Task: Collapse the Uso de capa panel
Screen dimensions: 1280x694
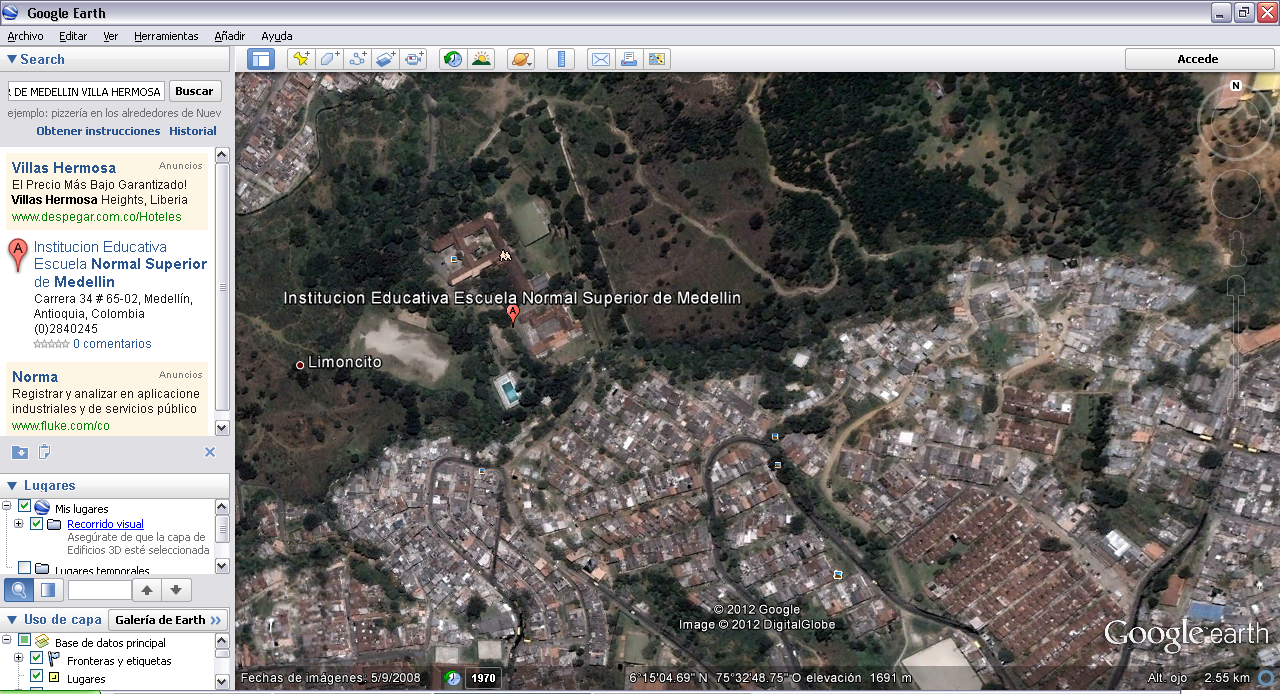Action: click(x=11, y=620)
